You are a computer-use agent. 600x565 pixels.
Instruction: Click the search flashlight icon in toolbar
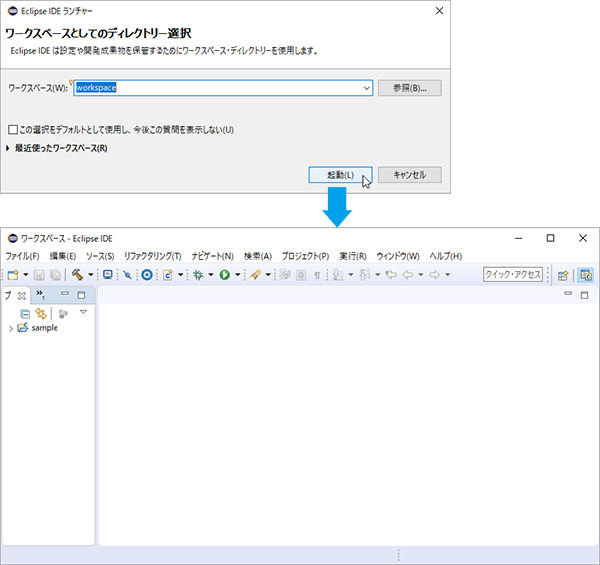click(x=255, y=275)
